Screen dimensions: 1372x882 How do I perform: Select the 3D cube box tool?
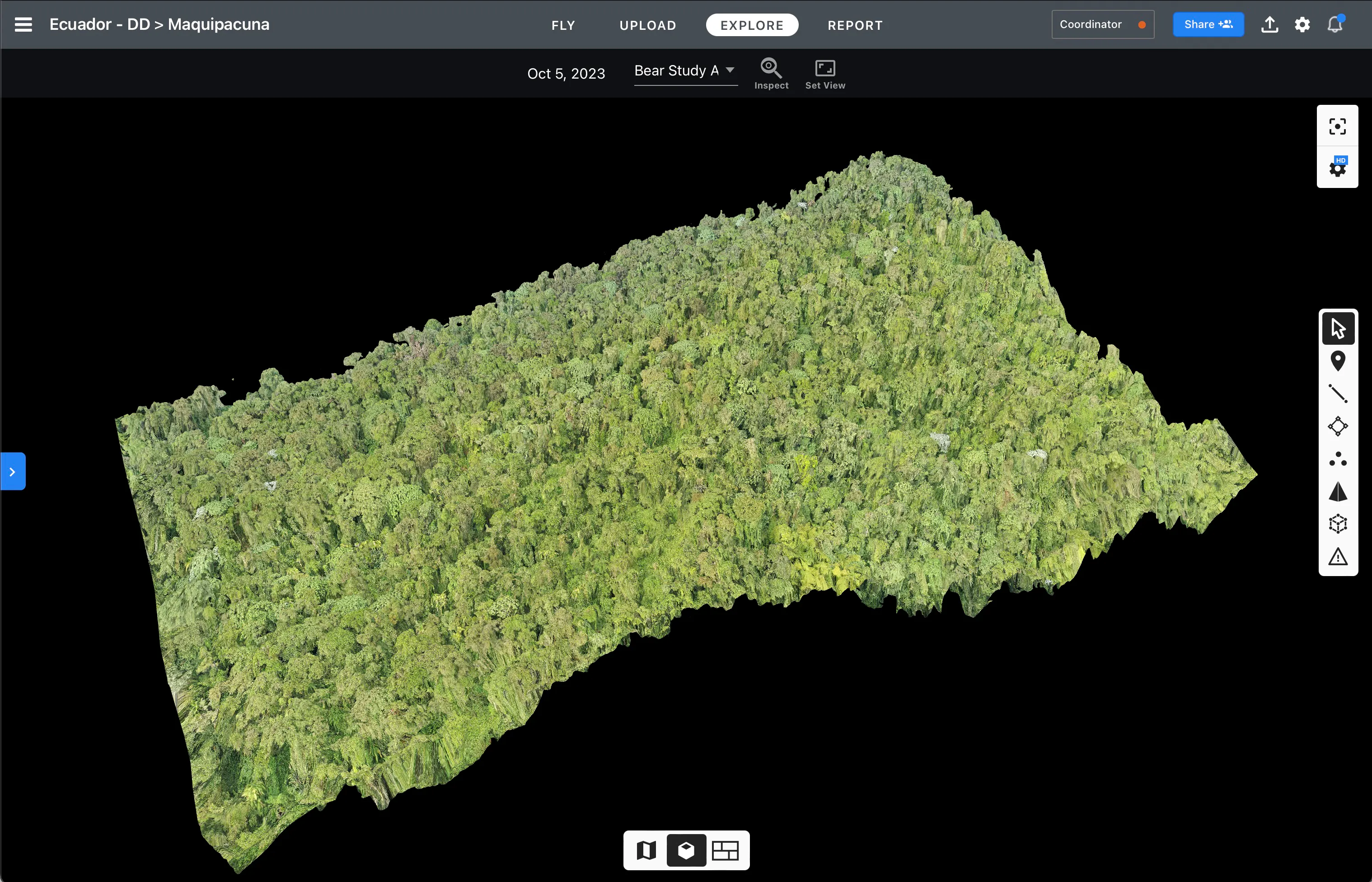pyautogui.click(x=1338, y=525)
